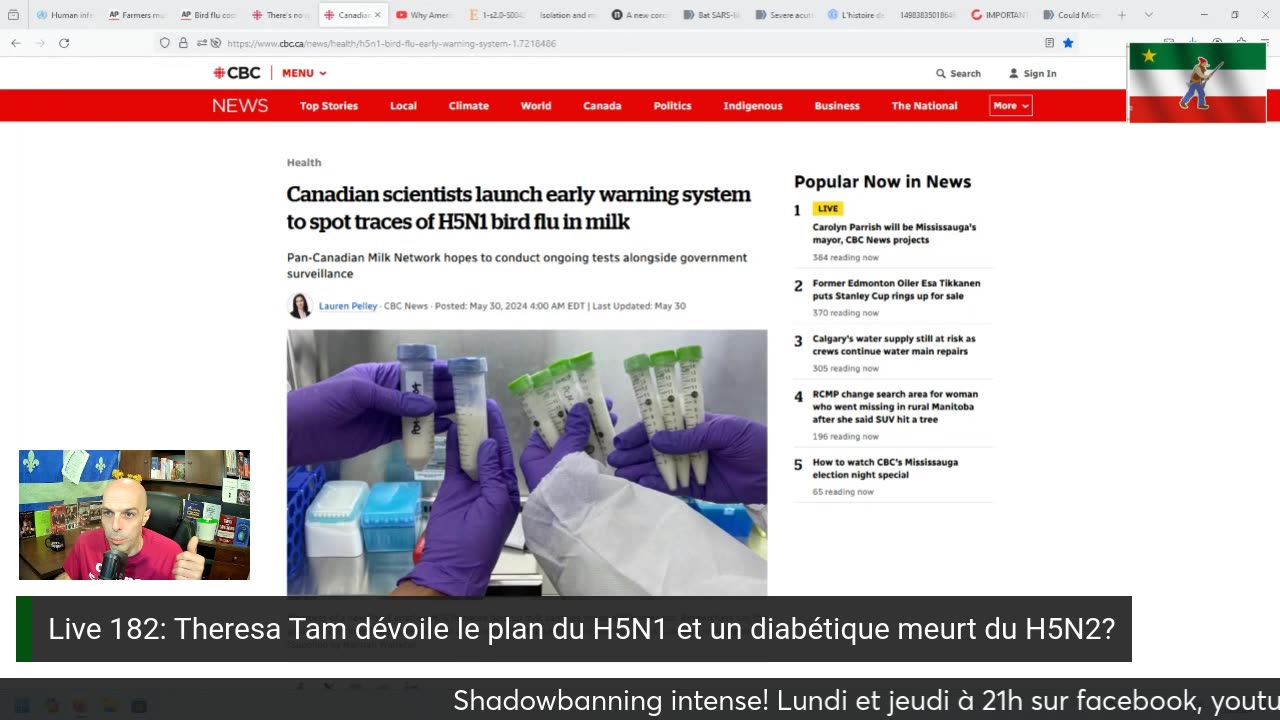1280x720 pixels.
Task: Open How to watch Mississauga election story
Action: tap(885, 468)
